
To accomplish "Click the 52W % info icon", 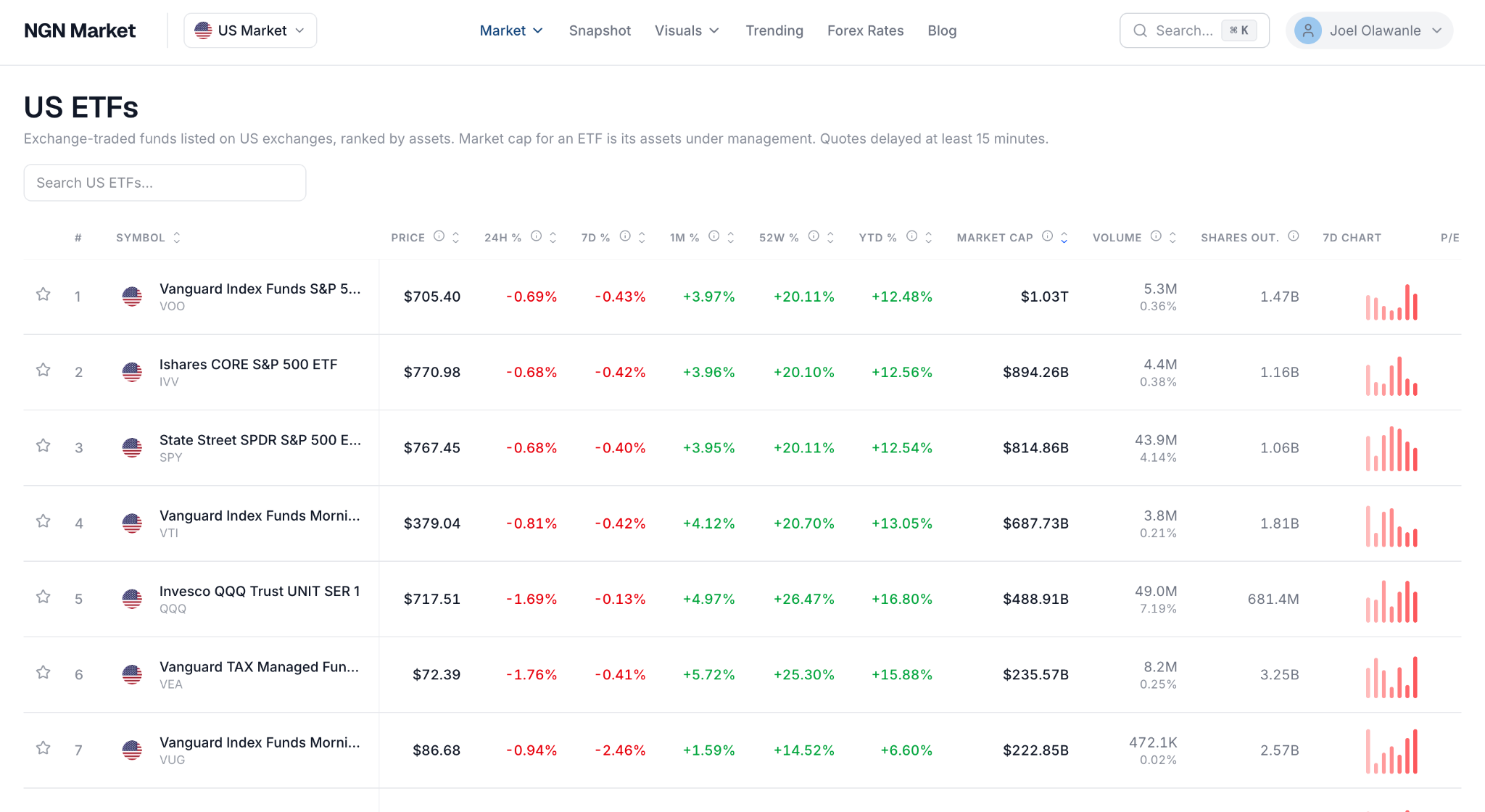I will tap(814, 236).
